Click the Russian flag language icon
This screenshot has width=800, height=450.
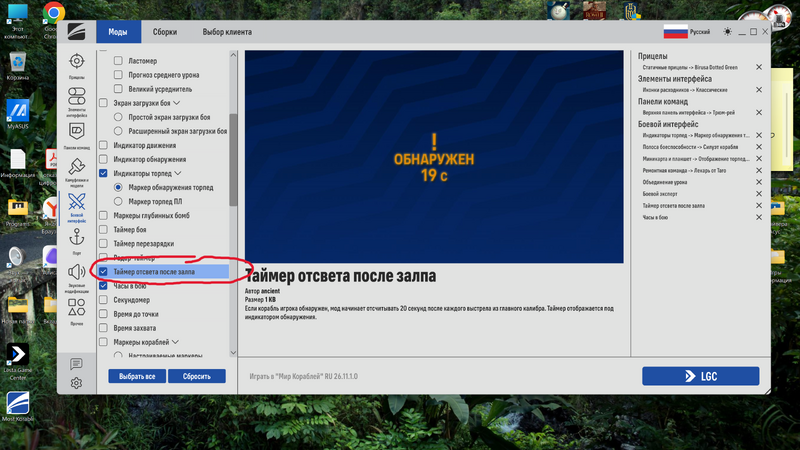coord(676,32)
